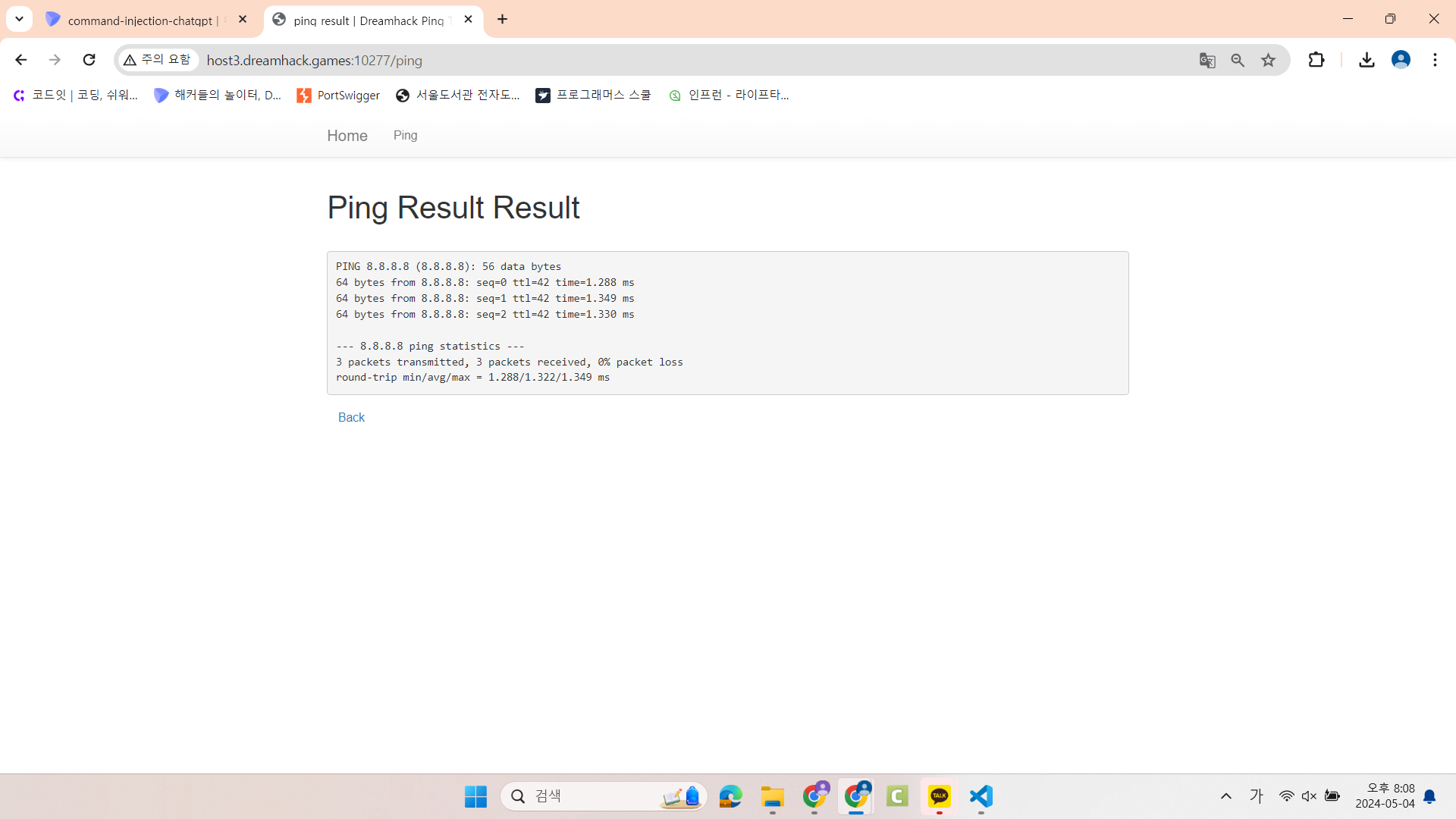Expand hidden system tray icons chevron

(1226, 796)
